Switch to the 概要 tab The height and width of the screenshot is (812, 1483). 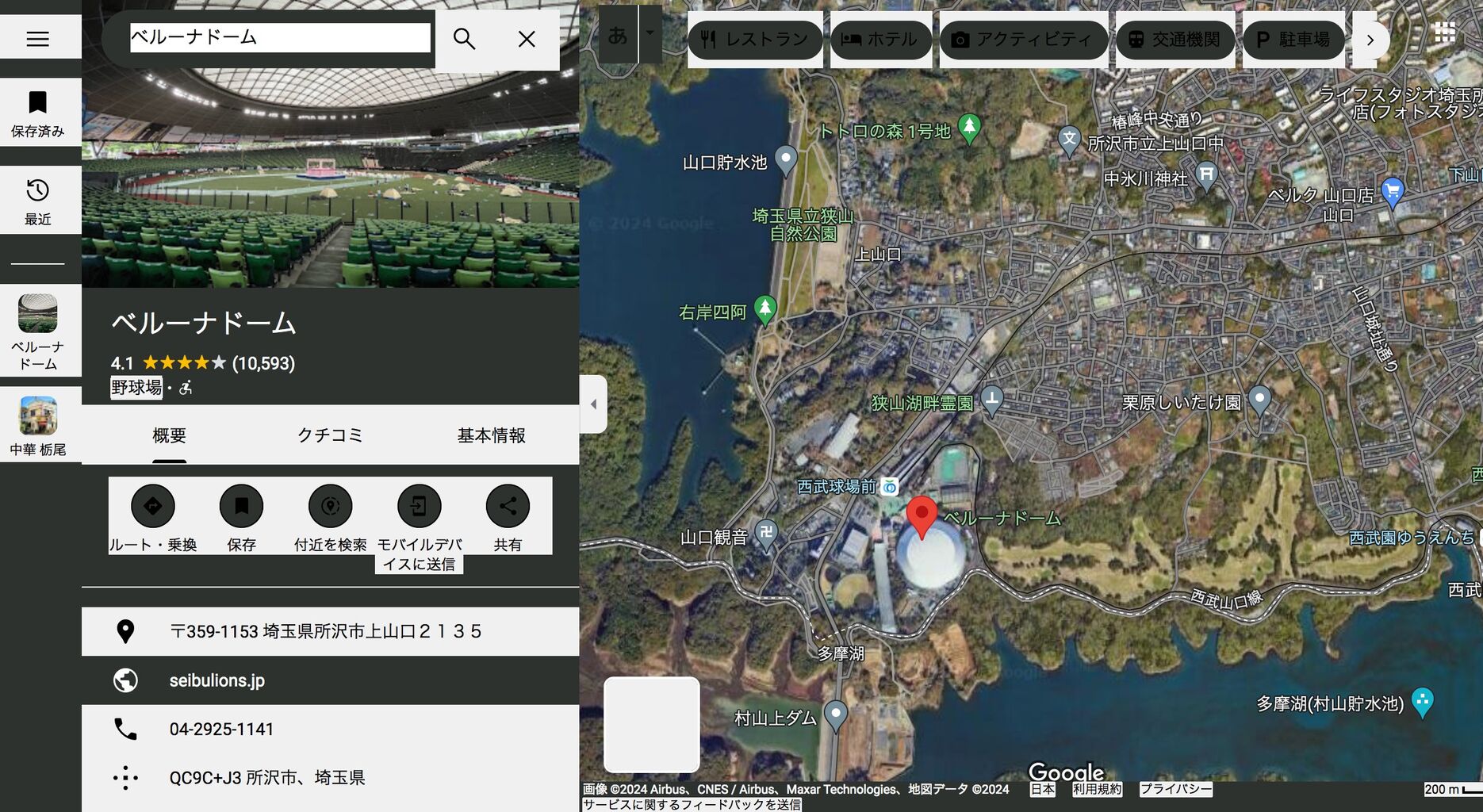tap(170, 435)
